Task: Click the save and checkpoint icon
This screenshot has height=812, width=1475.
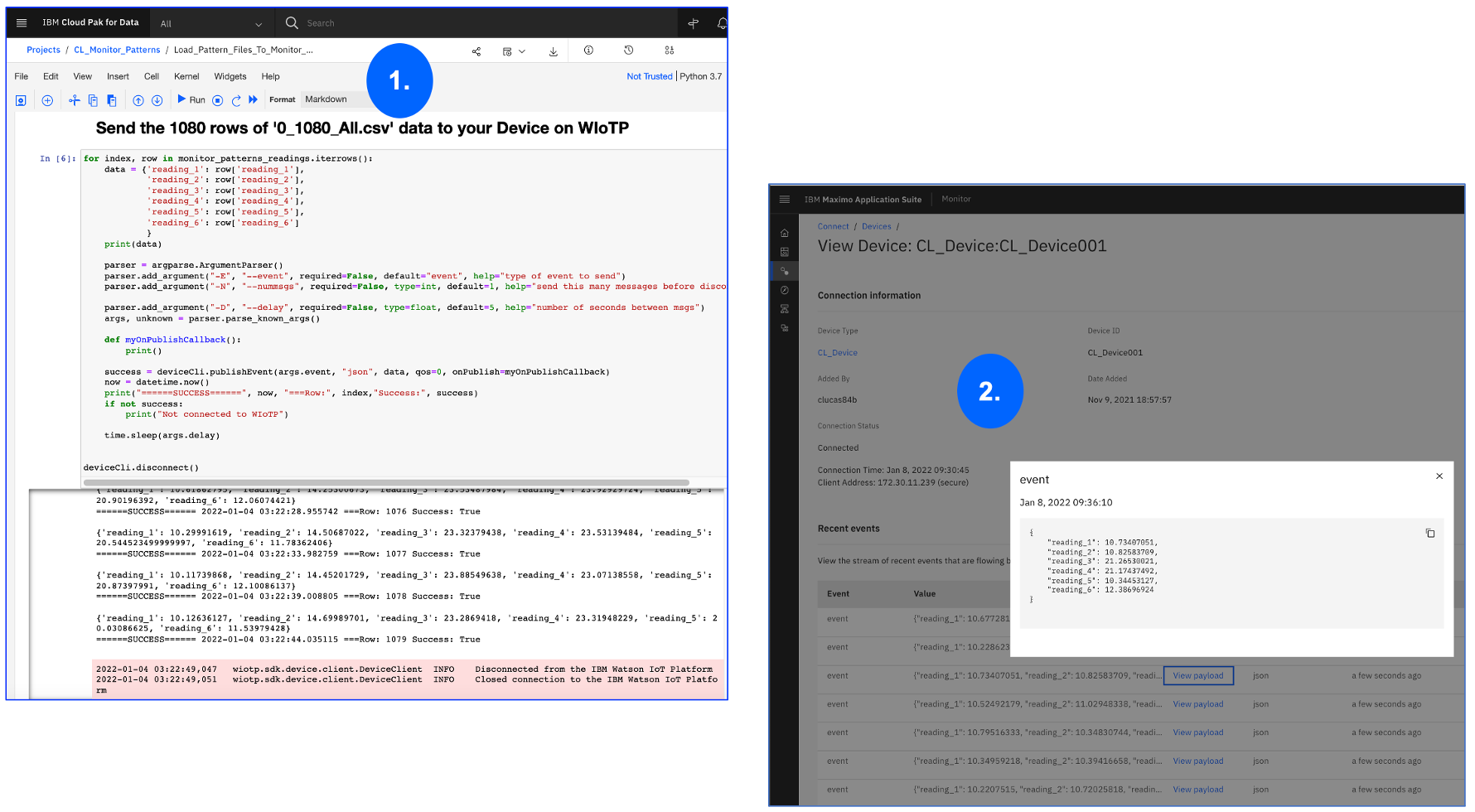Action: tap(22, 100)
